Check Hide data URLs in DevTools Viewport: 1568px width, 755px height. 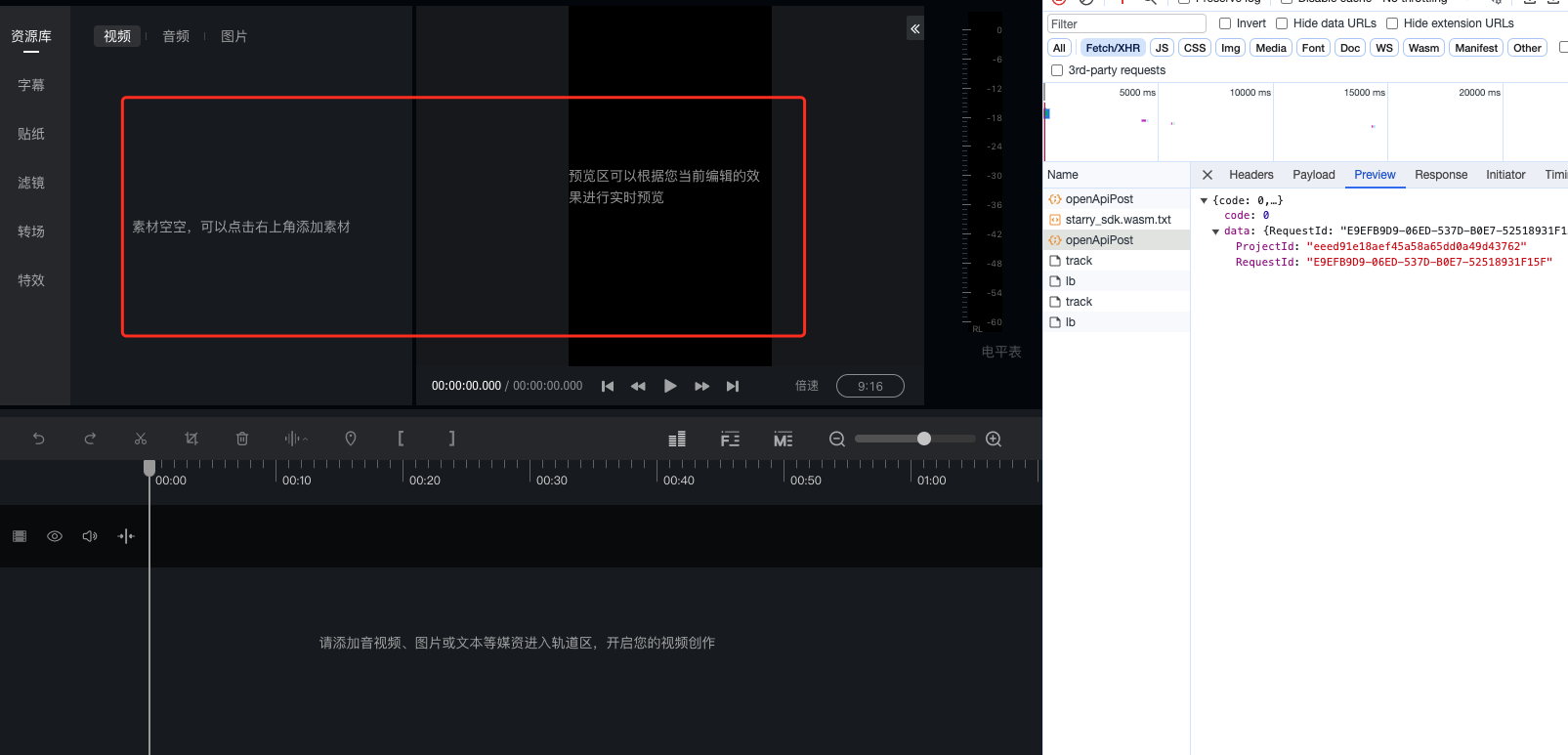[1282, 23]
